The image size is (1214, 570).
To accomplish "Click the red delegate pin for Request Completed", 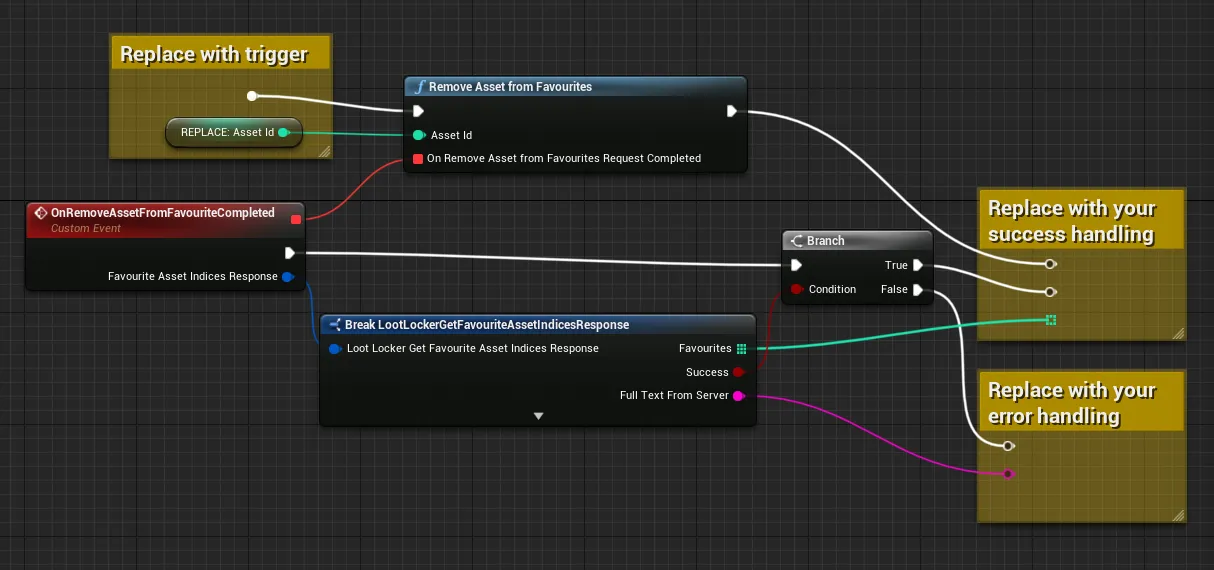I will tap(418, 158).
